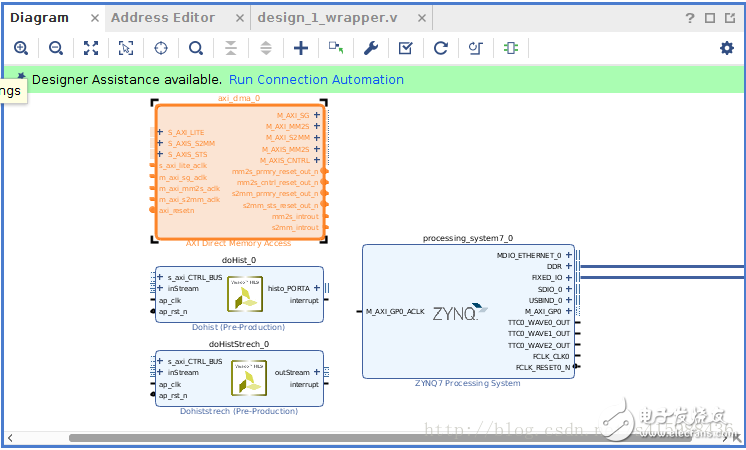The image size is (746, 450).
Task: Click the ZYNQ logo in processor block
Action: (460, 312)
